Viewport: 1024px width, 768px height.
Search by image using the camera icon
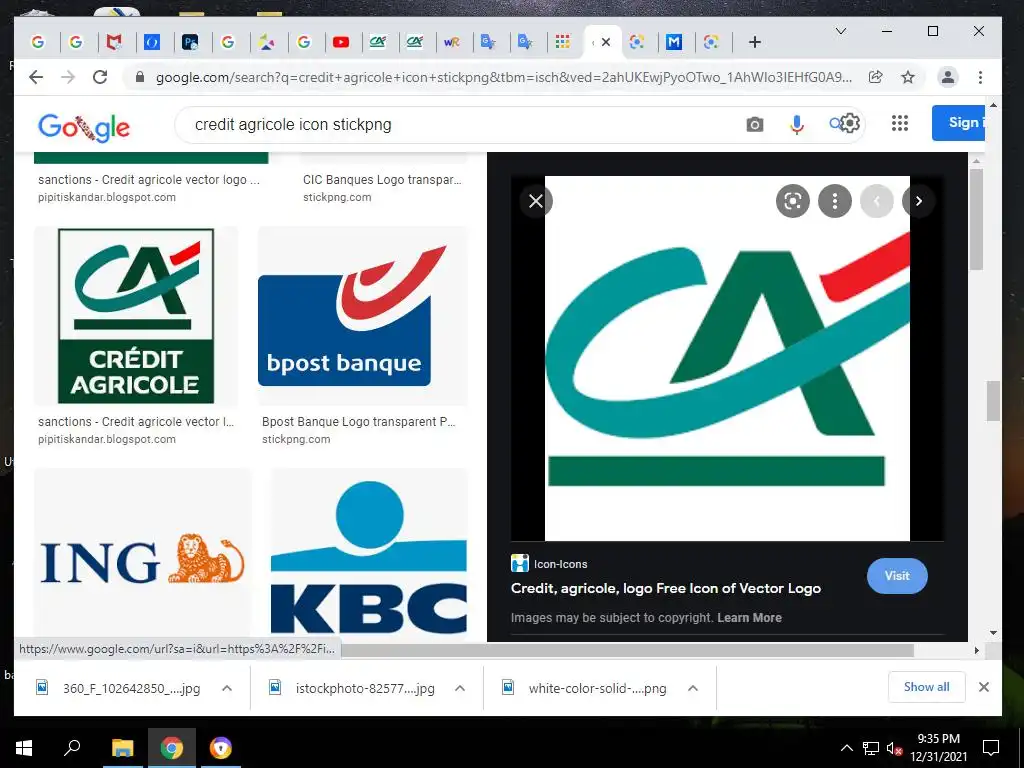click(755, 124)
